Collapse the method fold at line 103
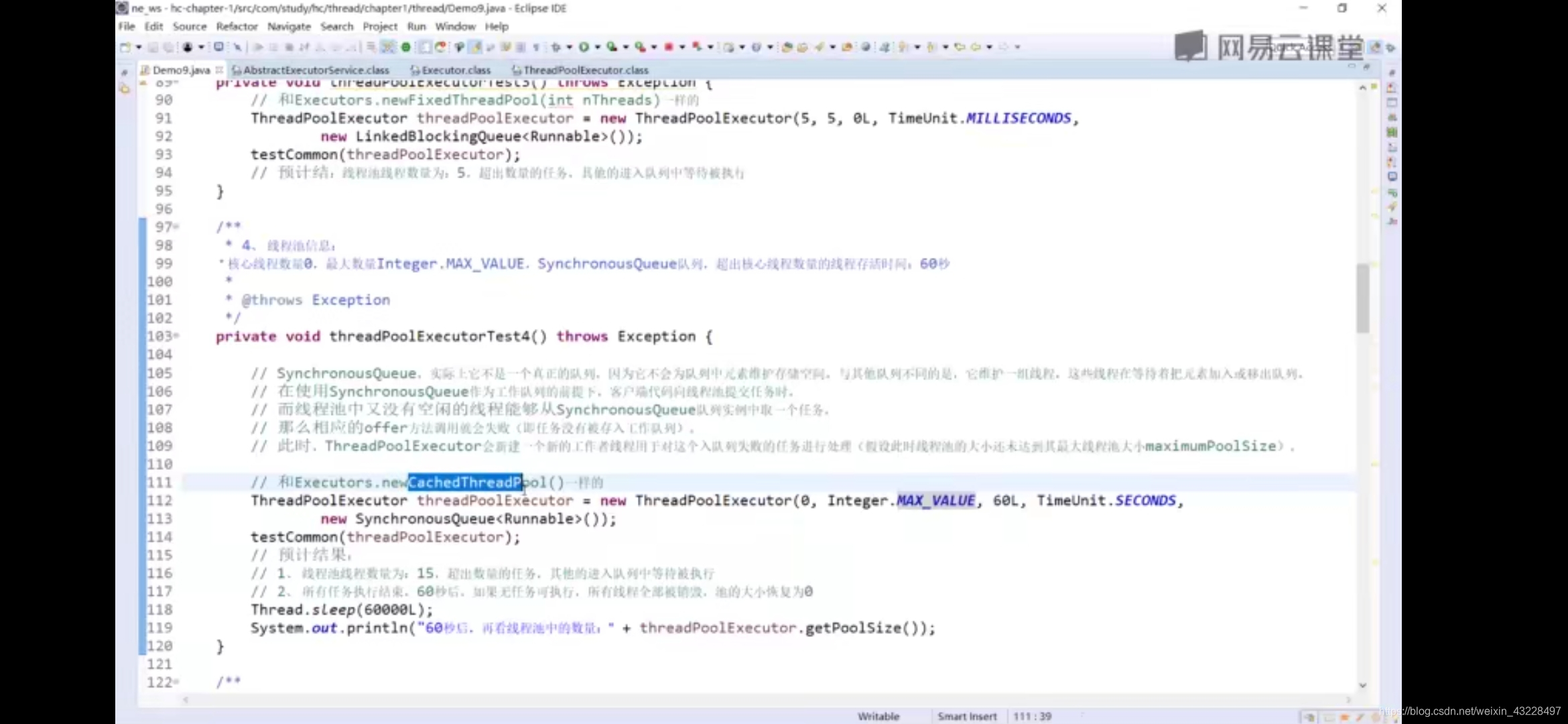This screenshot has width=1568, height=724. 176,336
